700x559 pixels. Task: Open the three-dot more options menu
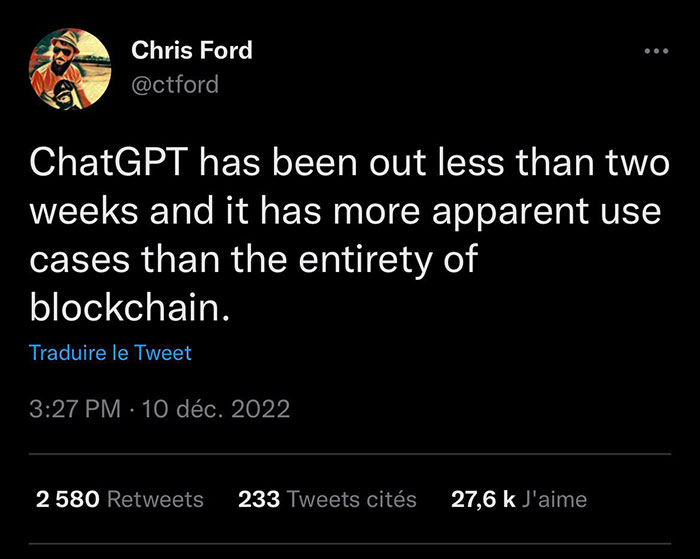pyautogui.click(x=655, y=50)
